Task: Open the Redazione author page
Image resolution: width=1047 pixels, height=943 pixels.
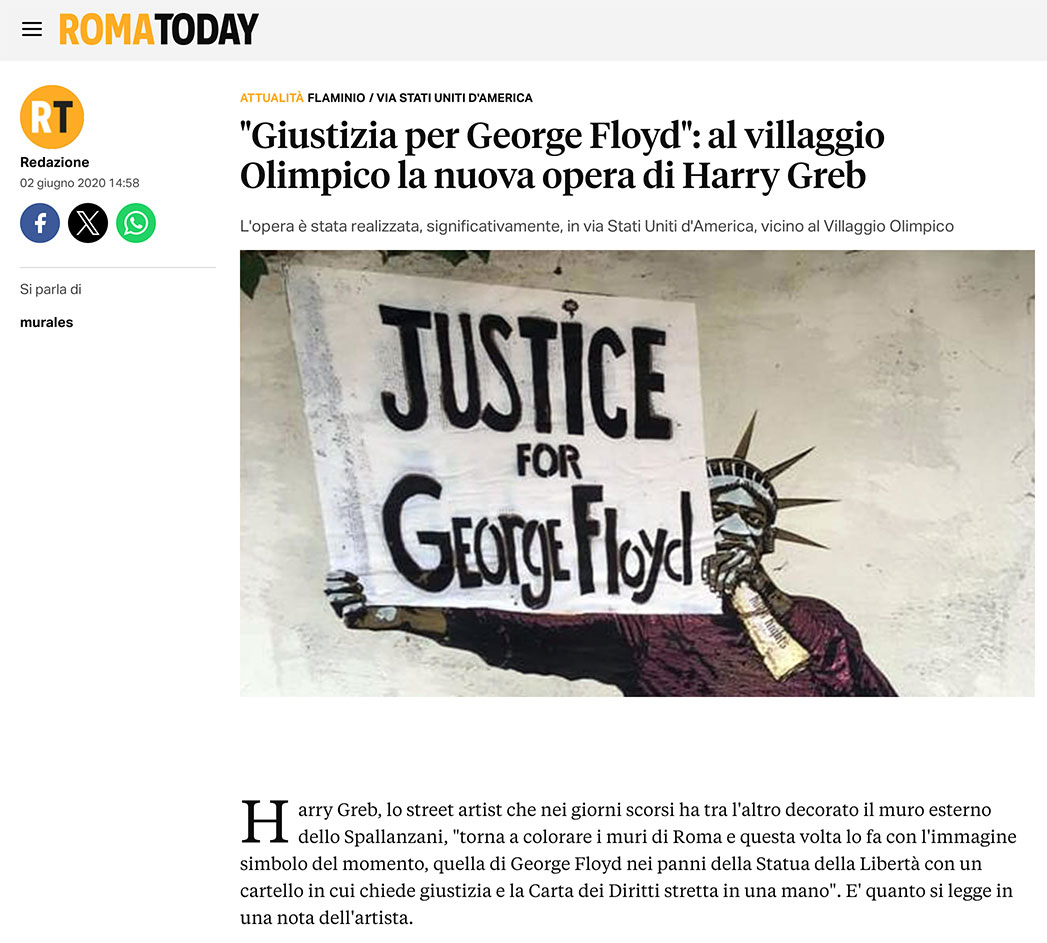Action: coord(55,162)
